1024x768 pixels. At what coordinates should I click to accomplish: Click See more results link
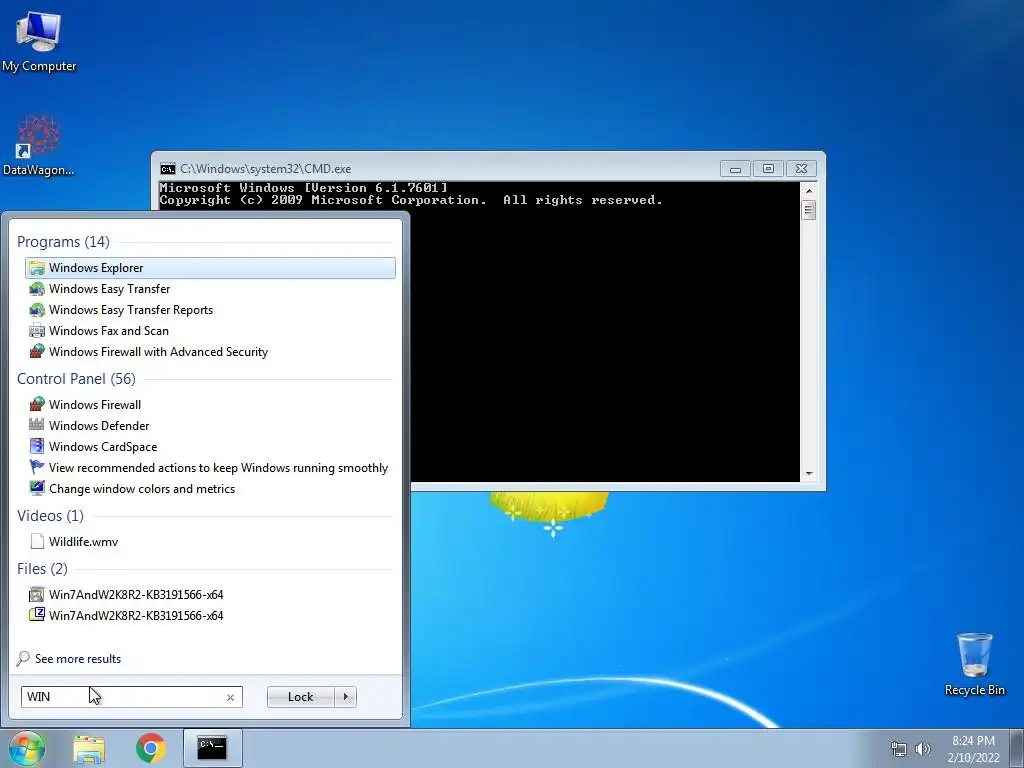coord(78,659)
